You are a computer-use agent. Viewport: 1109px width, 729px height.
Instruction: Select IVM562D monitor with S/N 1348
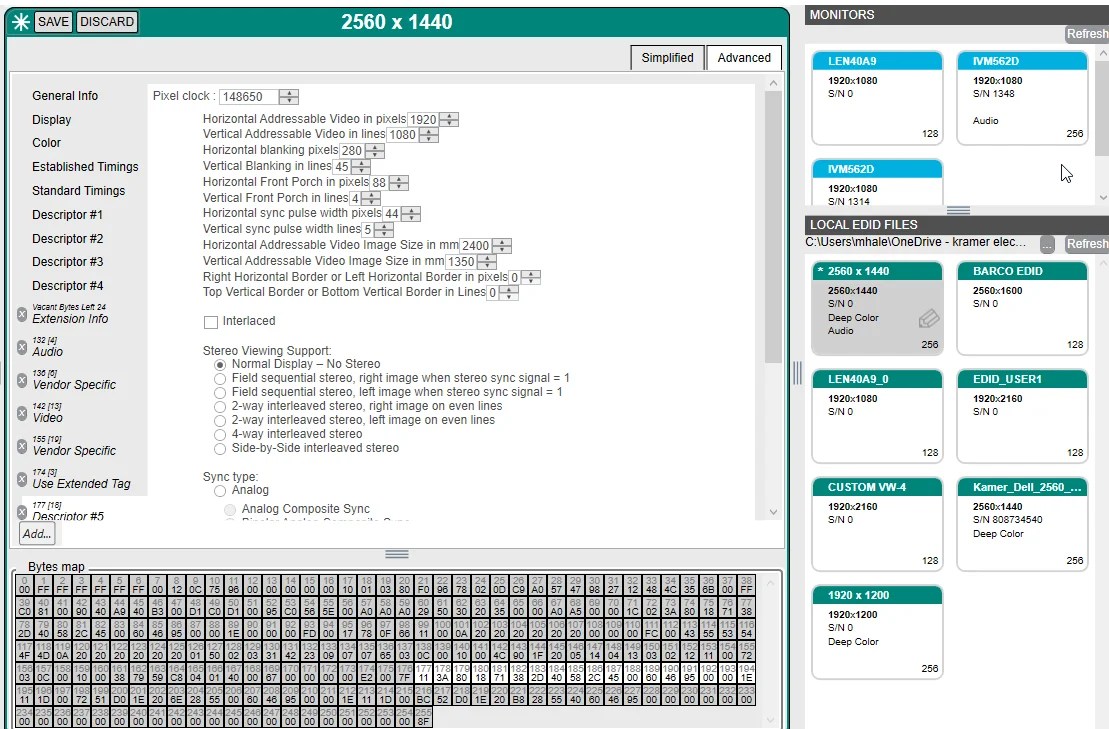pyautogui.click(x=1022, y=98)
